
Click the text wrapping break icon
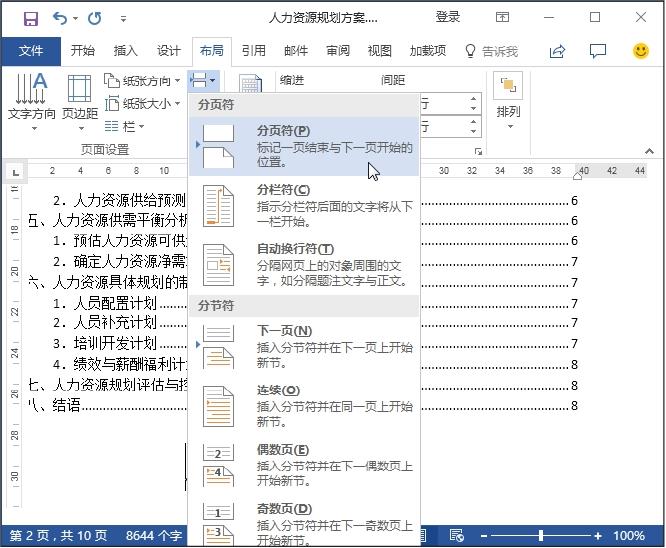(x=218, y=265)
